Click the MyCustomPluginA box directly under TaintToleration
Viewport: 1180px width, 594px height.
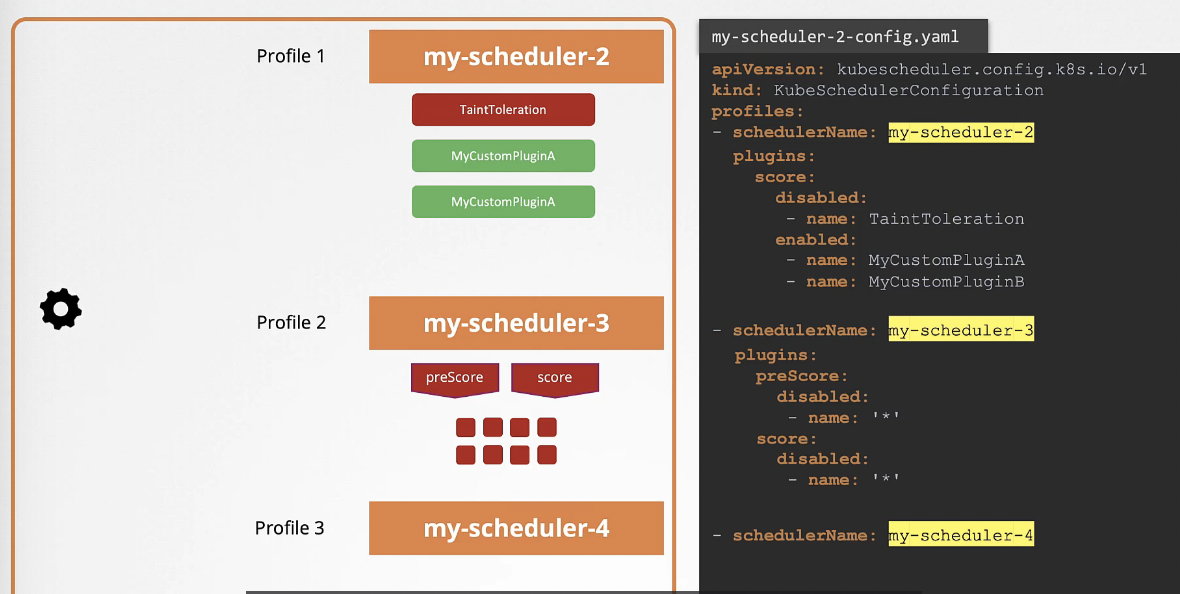coord(503,156)
